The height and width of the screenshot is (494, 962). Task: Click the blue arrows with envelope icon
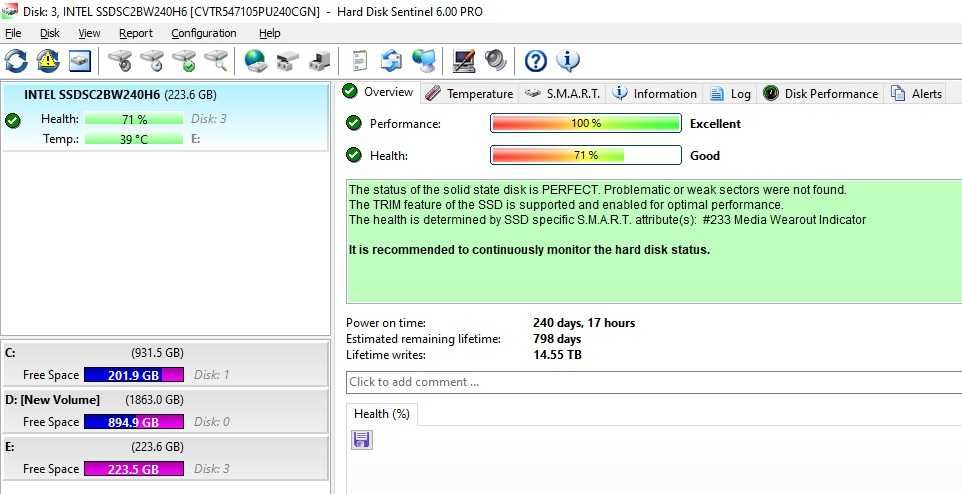tap(391, 61)
